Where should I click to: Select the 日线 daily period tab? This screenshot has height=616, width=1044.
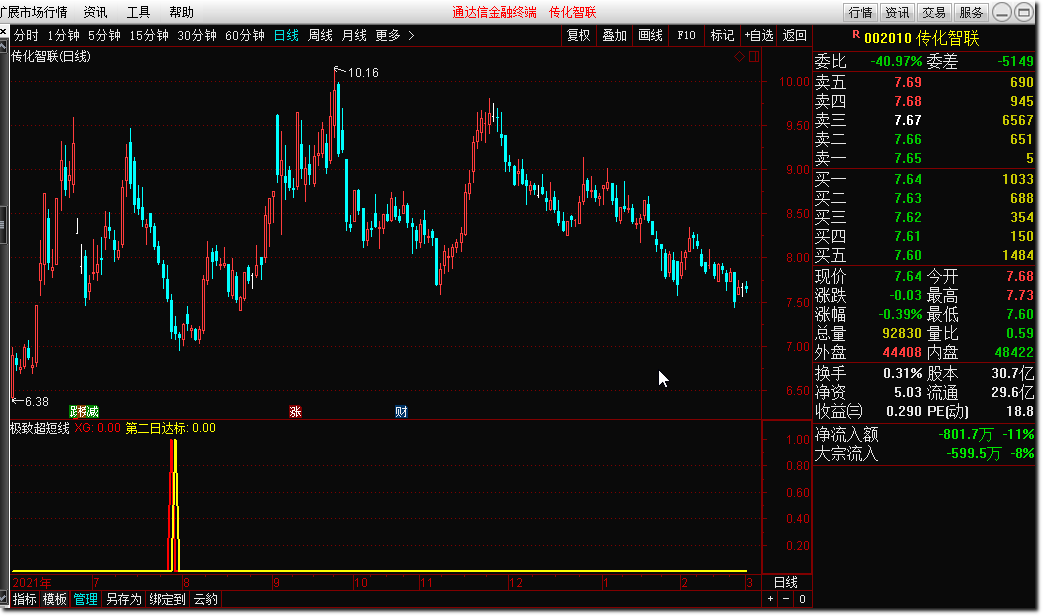pos(286,35)
